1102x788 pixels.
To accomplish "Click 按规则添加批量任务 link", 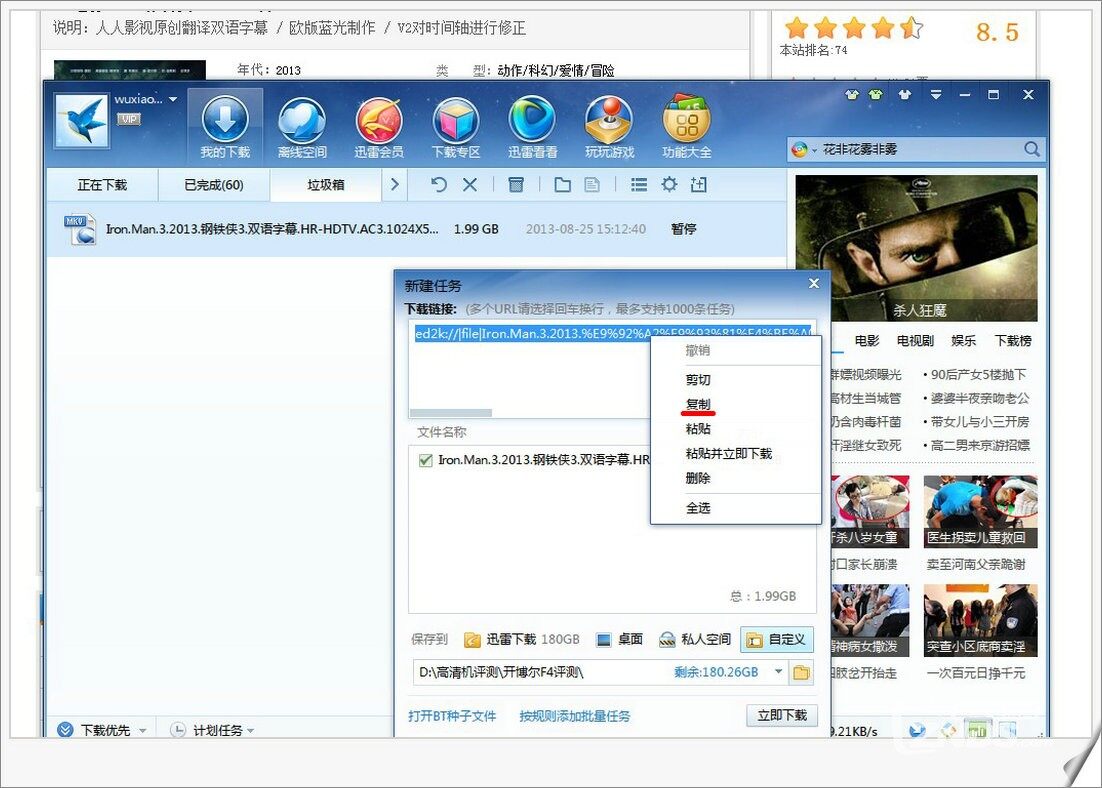I will tap(574, 716).
